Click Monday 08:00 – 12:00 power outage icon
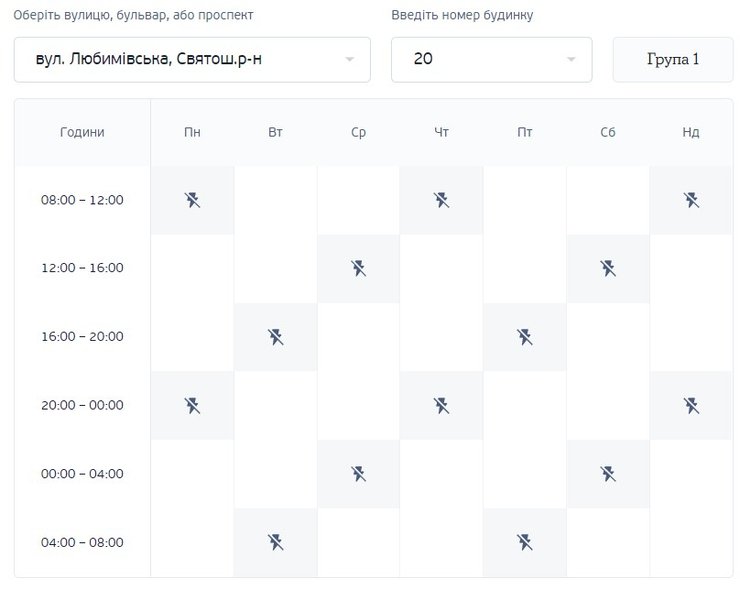Image resolution: width=740 pixels, height=591 pixels. (193, 200)
